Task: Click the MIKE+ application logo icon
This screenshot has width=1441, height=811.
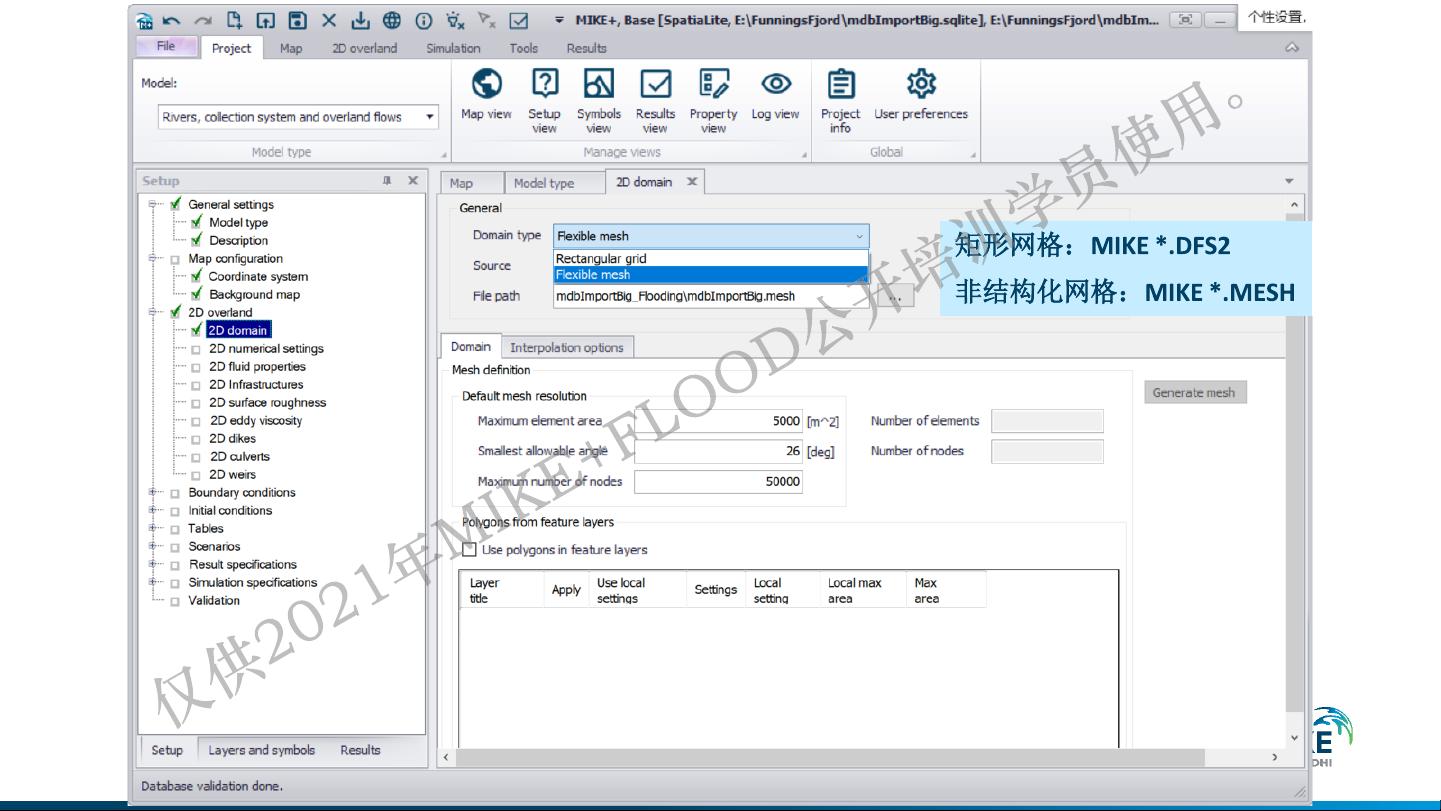Action: point(144,20)
